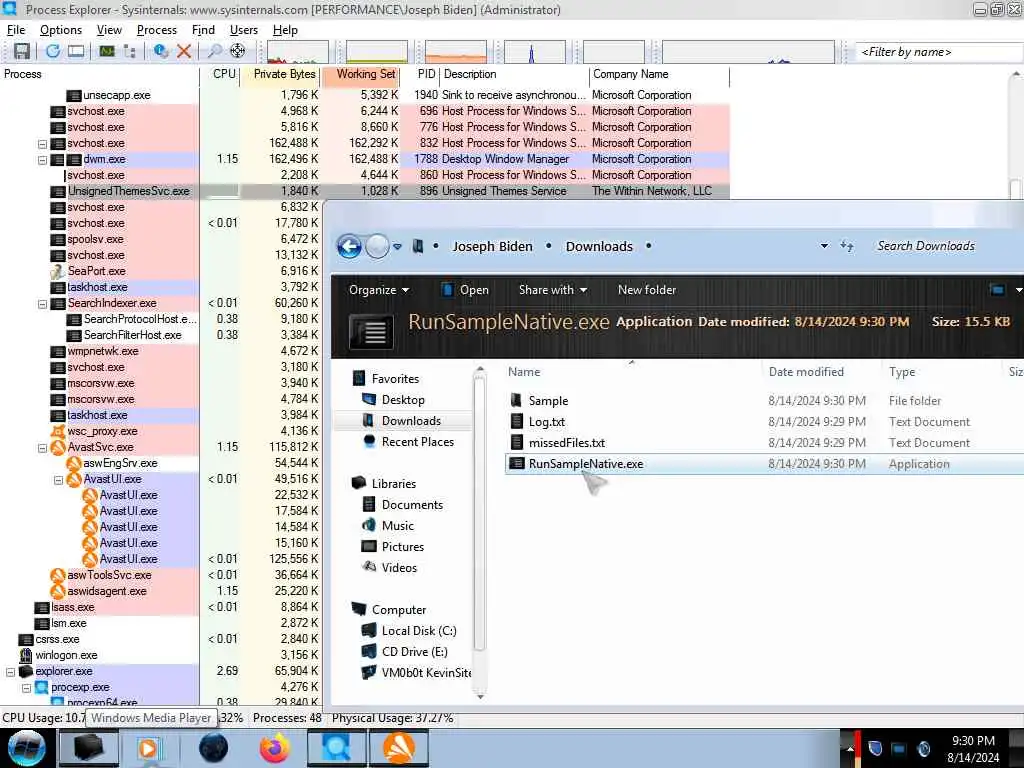Select the aswEngSrv.exe process
The height and width of the screenshot is (768, 1024).
[x=120, y=463]
